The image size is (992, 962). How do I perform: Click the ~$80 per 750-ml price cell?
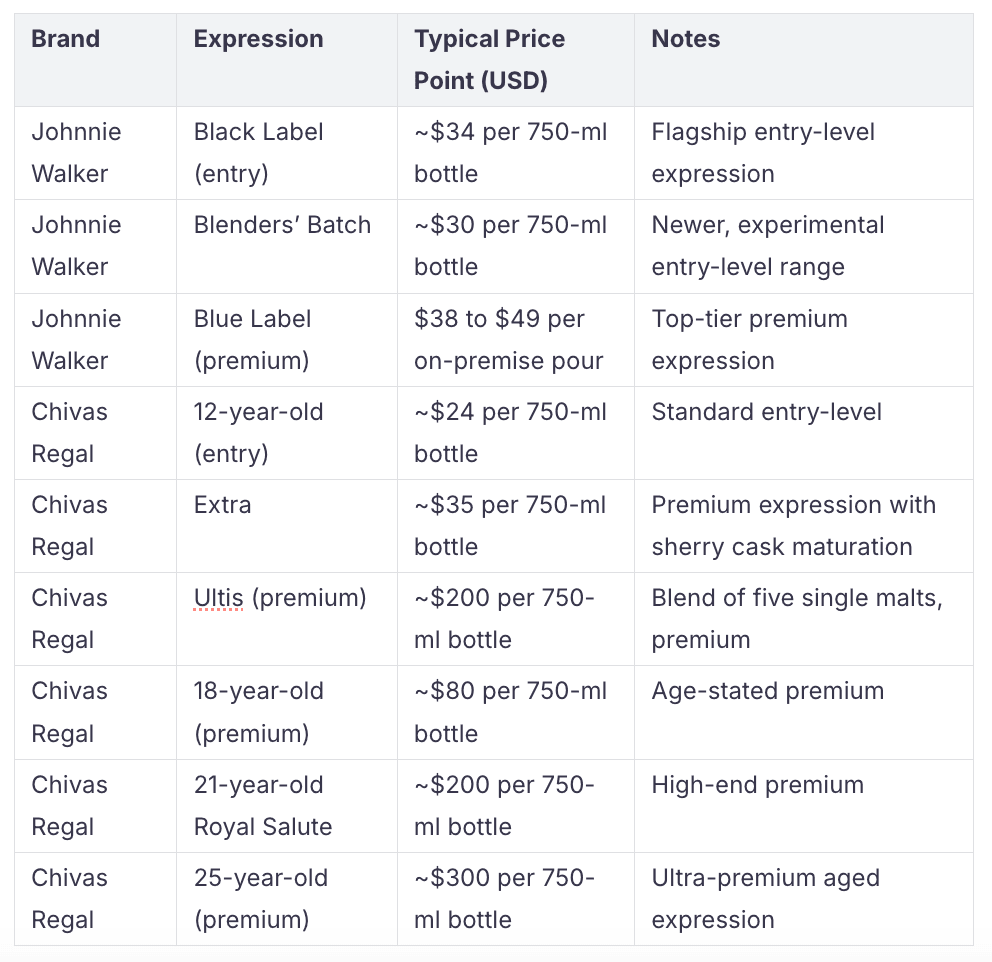pos(516,712)
